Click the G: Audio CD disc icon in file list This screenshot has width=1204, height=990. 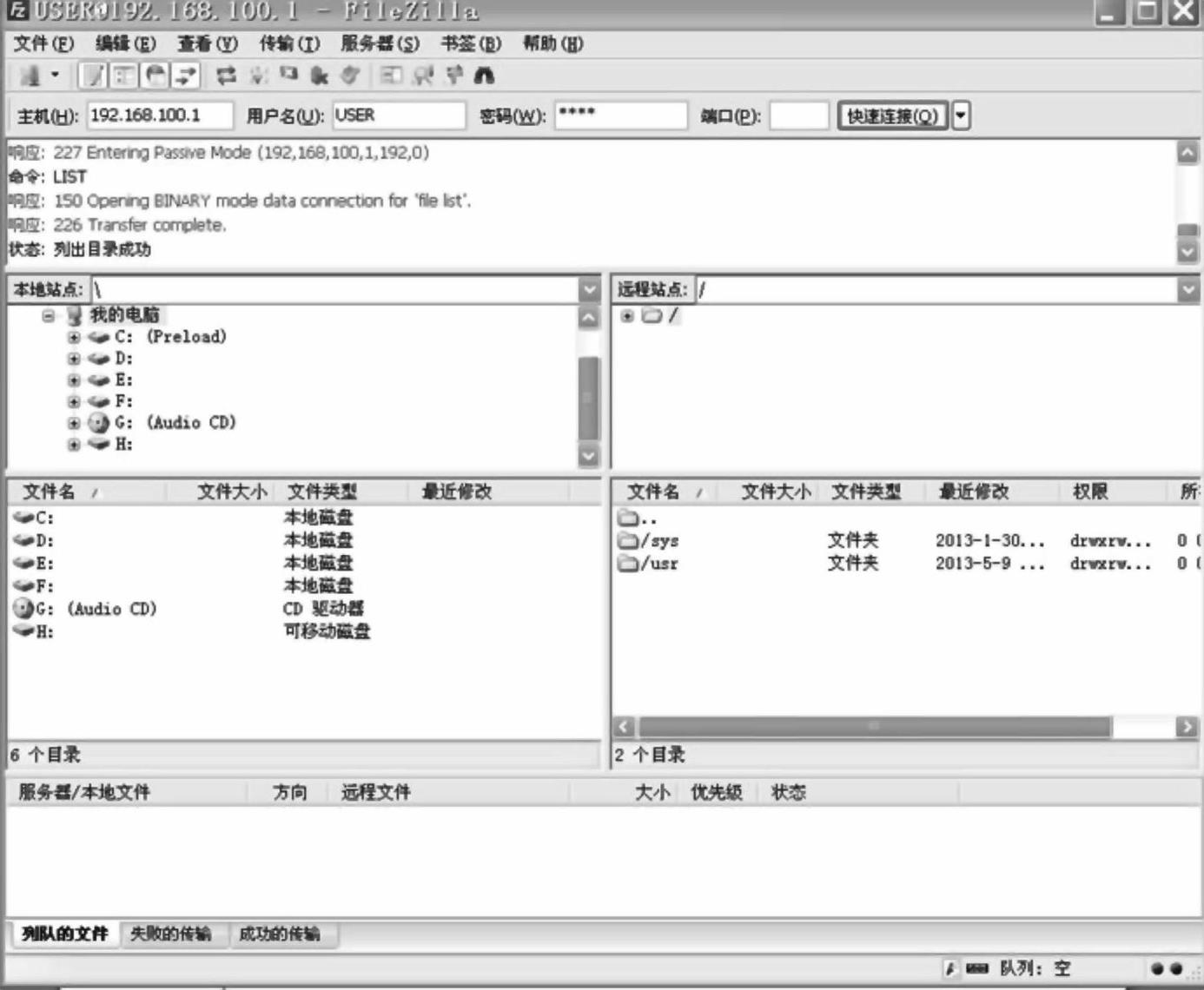click(x=23, y=608)
